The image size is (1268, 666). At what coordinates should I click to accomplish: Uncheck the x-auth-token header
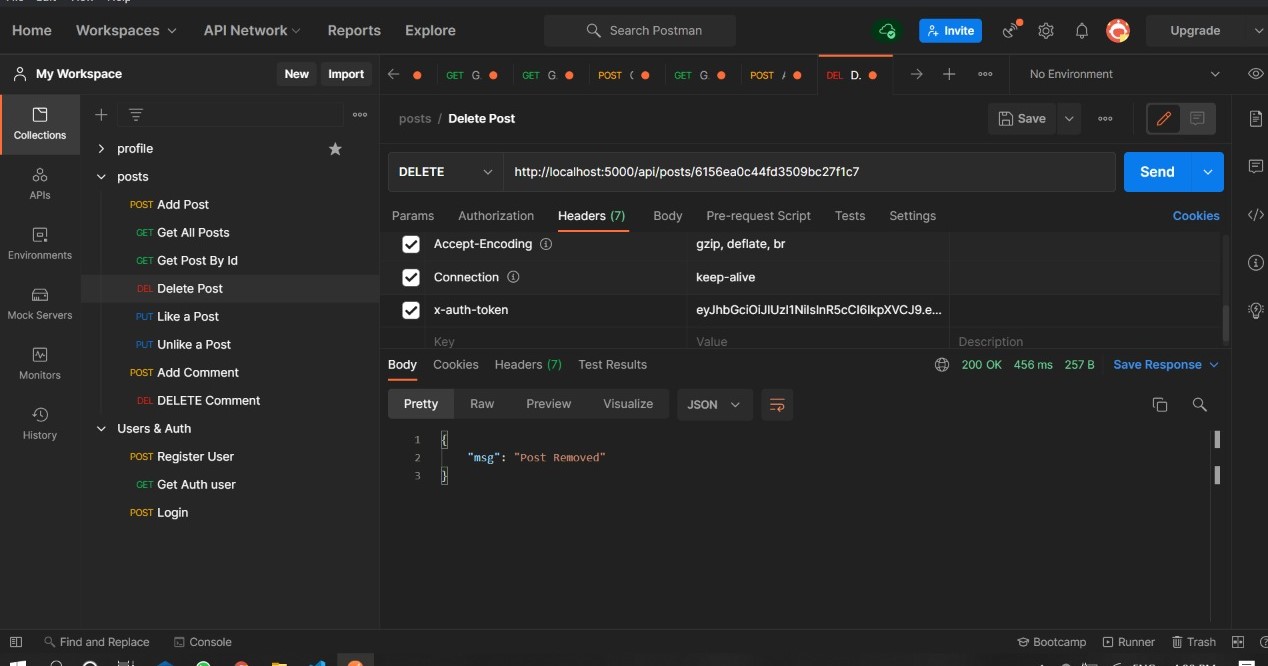[410, 310]
